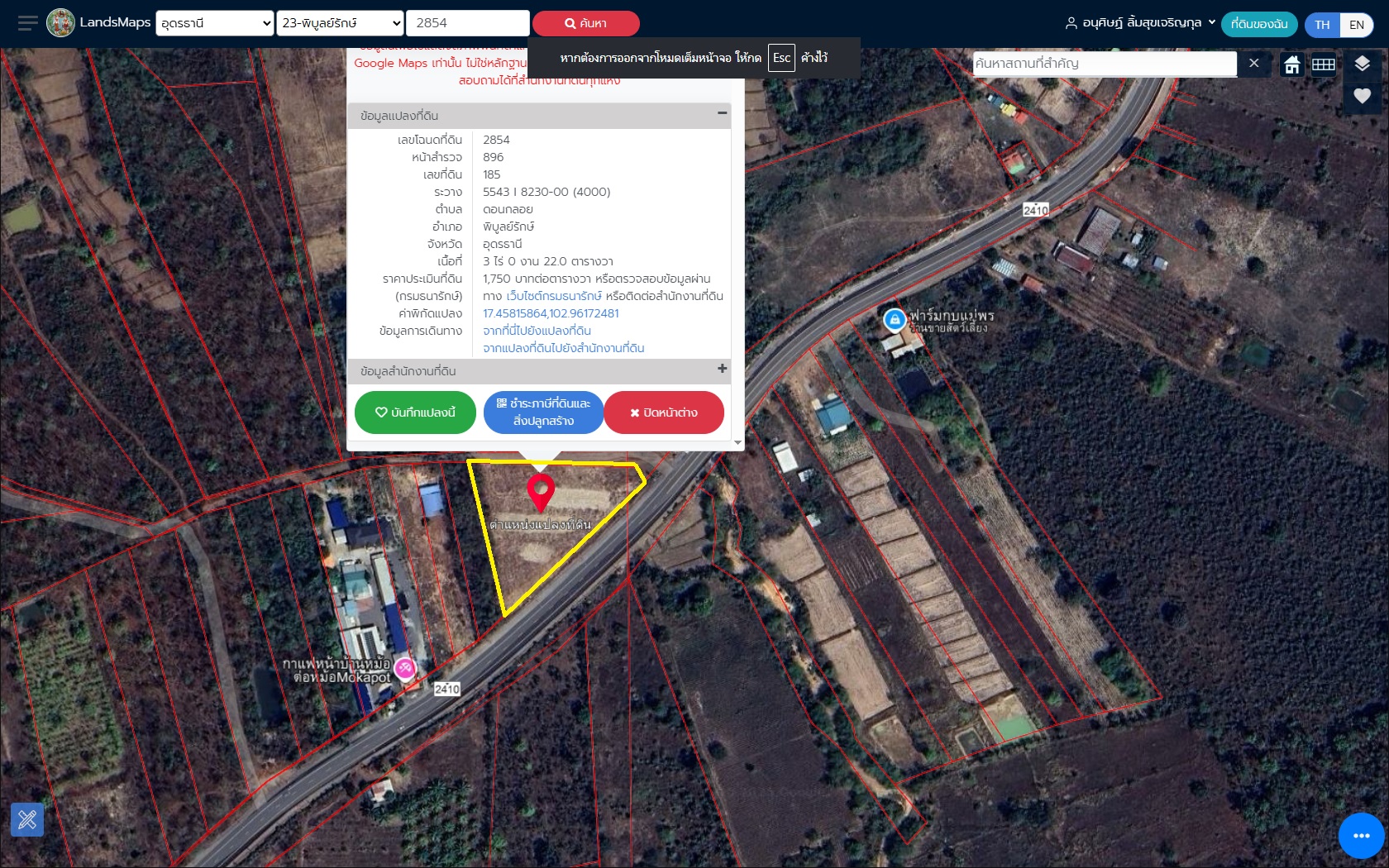Image resolution: width=1389 pixels, height=868 pixels.
Task: Open the chat bubble button
Action: [1361, 836]
